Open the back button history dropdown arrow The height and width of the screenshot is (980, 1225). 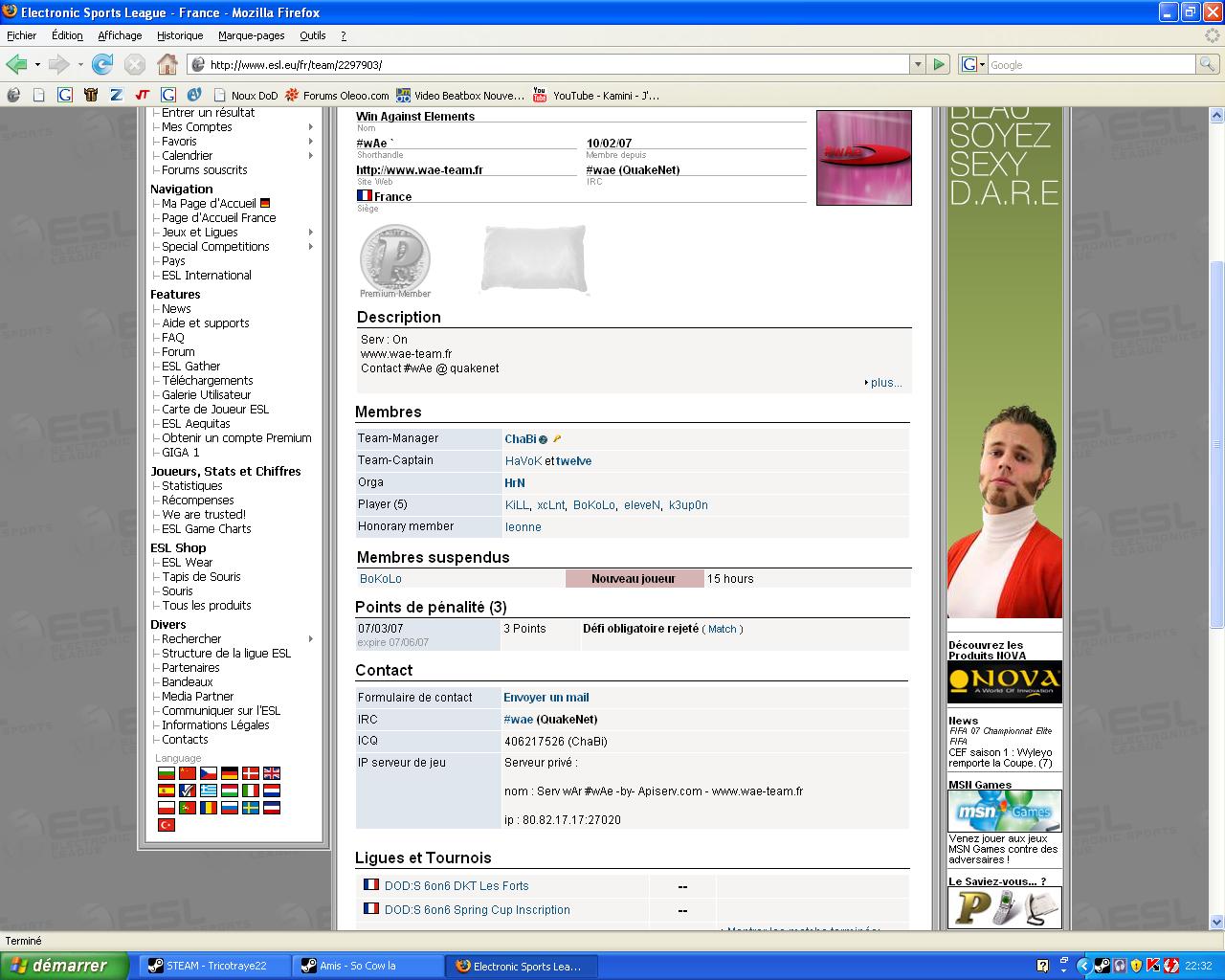point(37,64)
